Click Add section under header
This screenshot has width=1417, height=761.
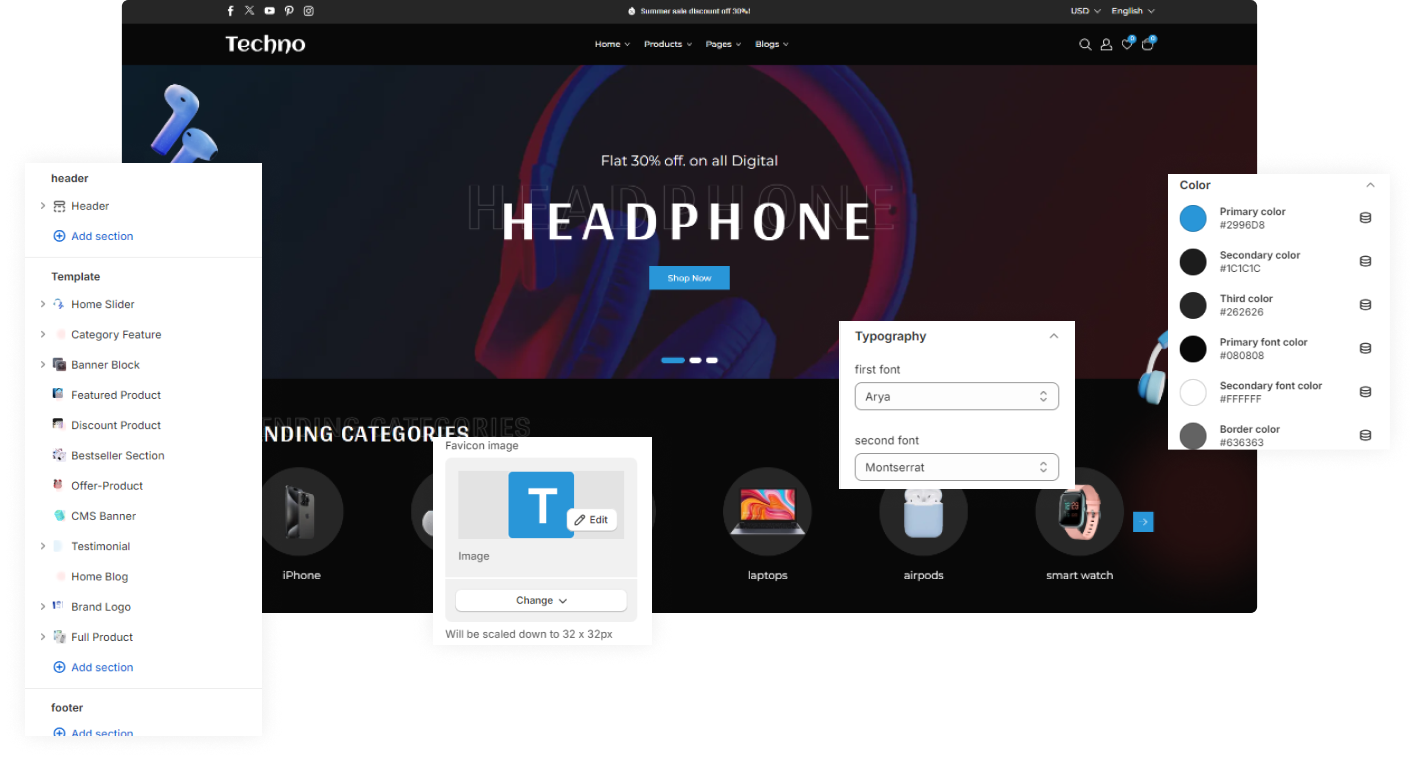click(93, 236)
